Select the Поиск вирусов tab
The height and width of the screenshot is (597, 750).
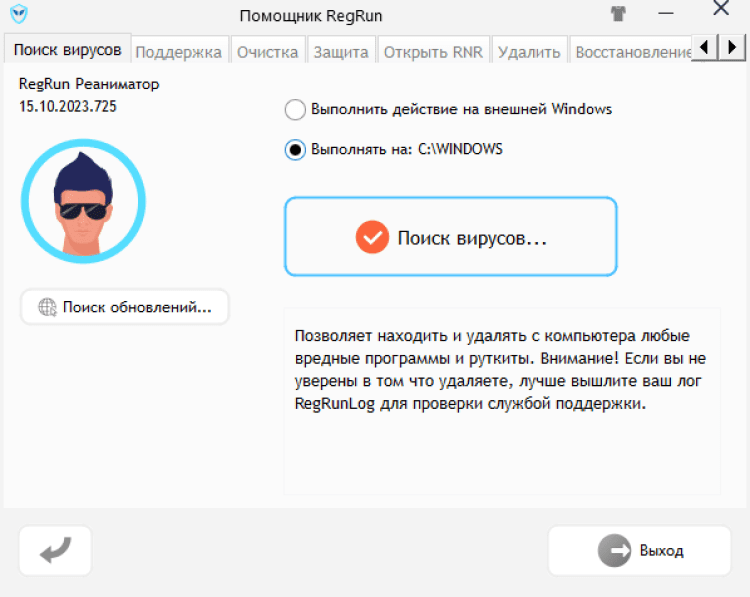(67, 49)
